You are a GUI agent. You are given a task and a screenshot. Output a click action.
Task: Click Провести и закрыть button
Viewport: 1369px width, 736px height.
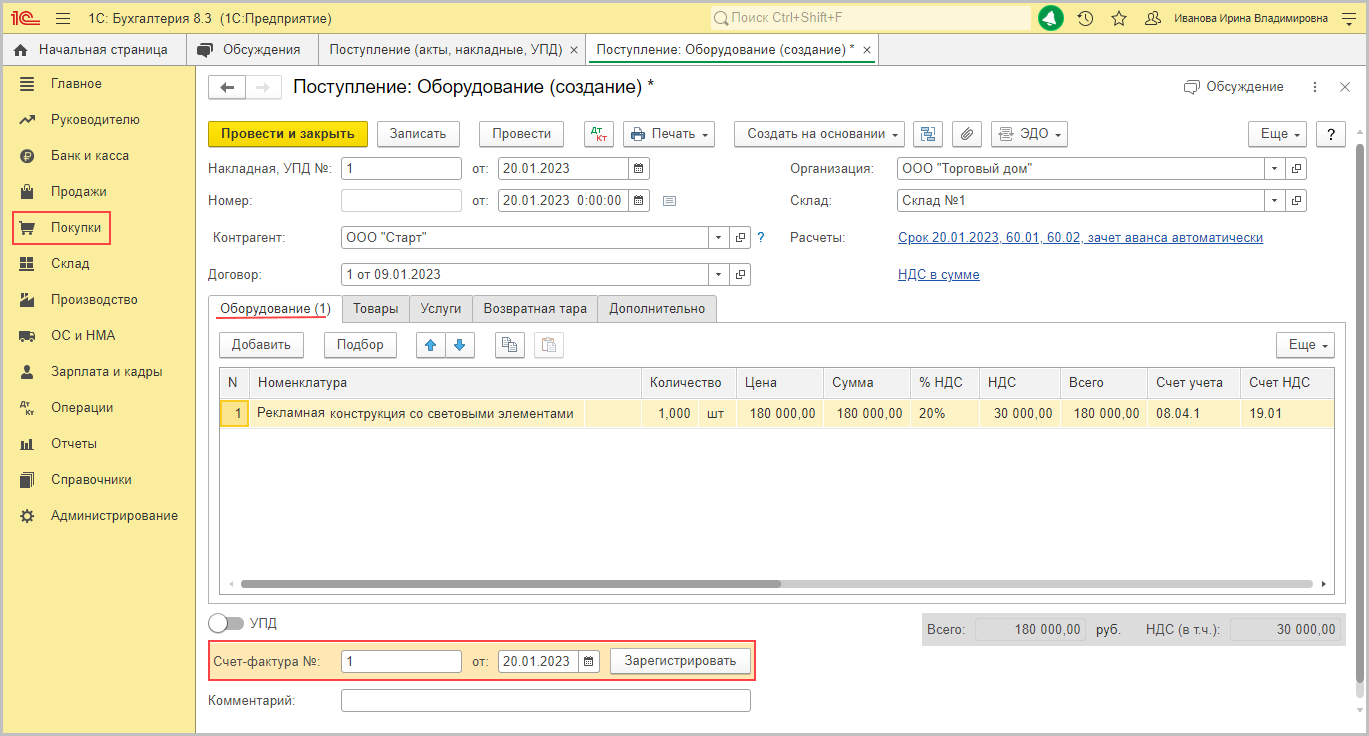288,134
